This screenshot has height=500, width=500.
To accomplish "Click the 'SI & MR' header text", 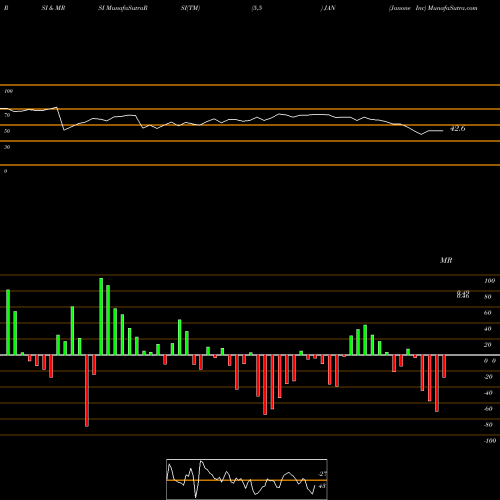I will point(53,8).
